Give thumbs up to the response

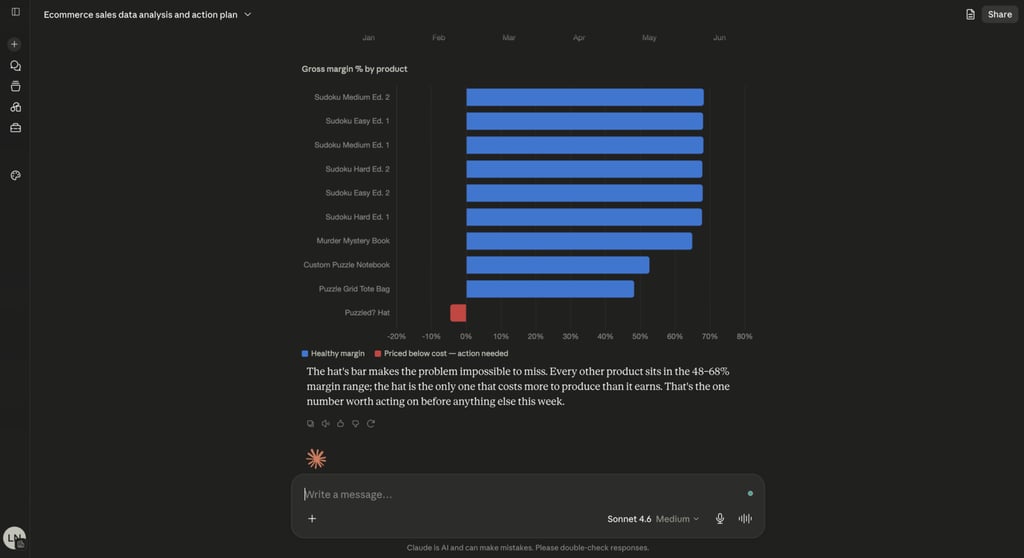pos(340,423)
